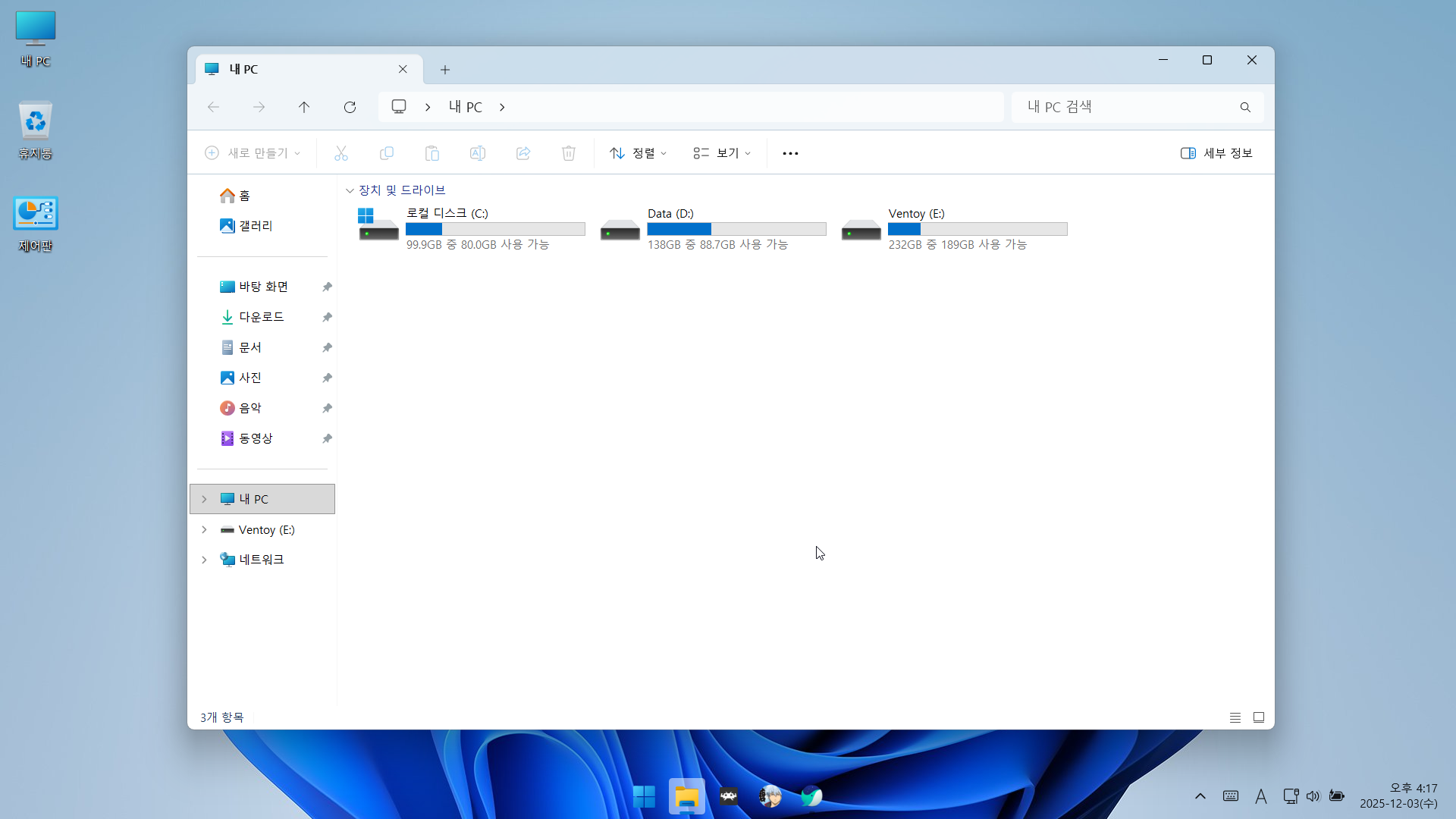
Task: Open the See more (three dots) menu
Action: point(790,153)
